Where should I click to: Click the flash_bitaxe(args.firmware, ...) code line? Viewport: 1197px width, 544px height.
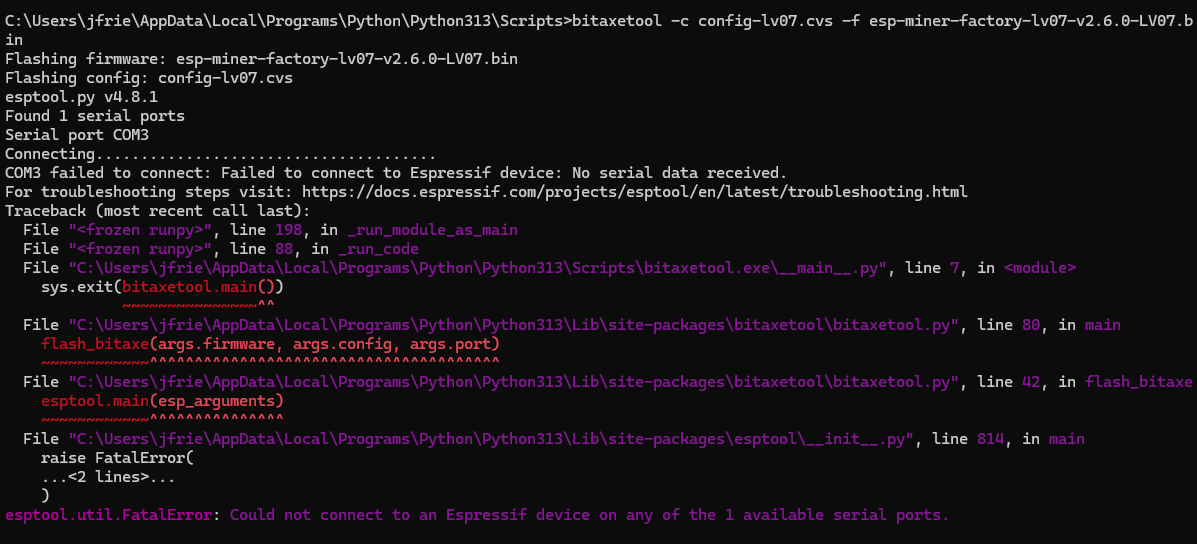(x=270, y=344)
